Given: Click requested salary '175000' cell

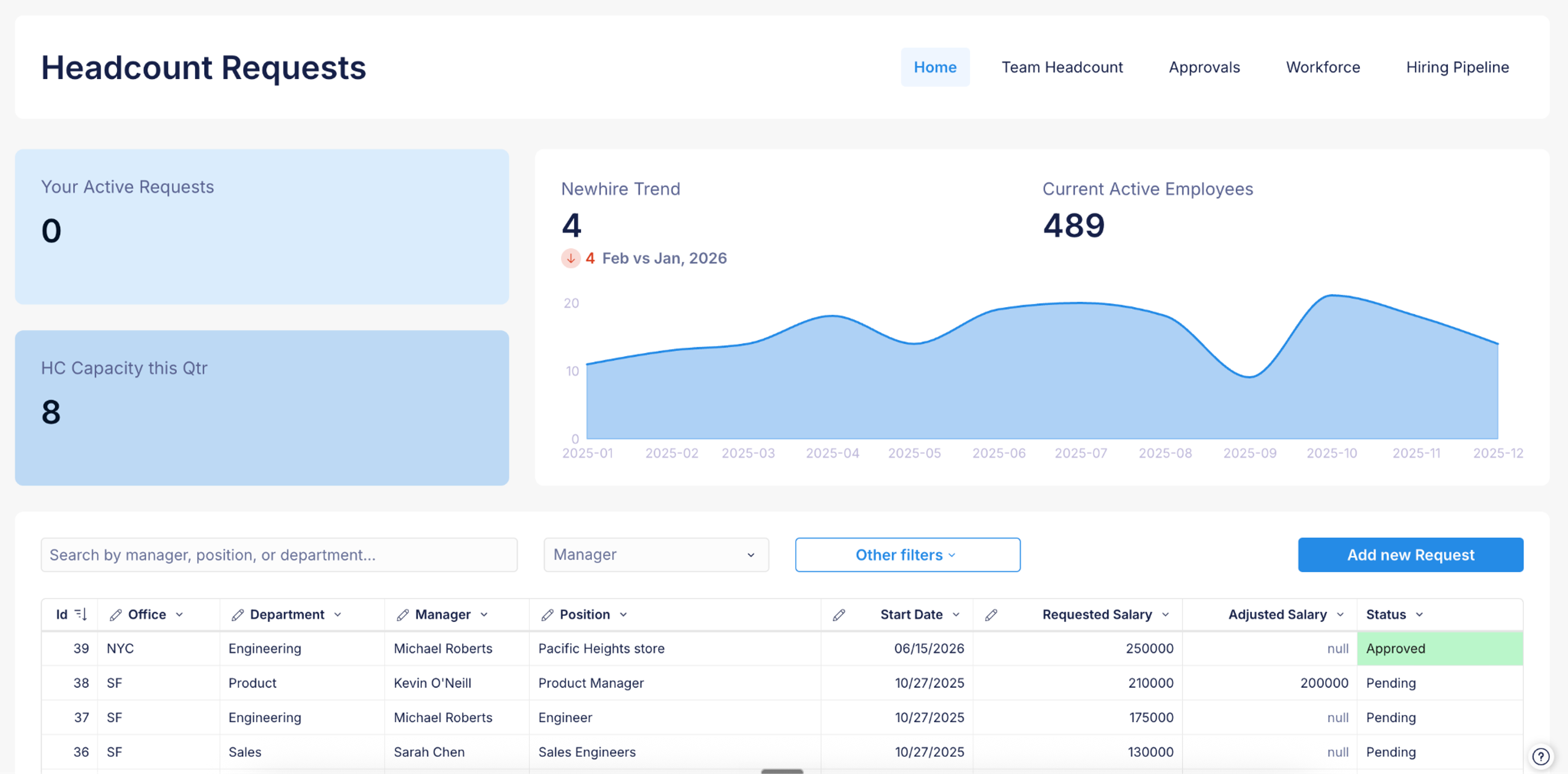Looking at the screenshot, I should tap(1078, 717).
